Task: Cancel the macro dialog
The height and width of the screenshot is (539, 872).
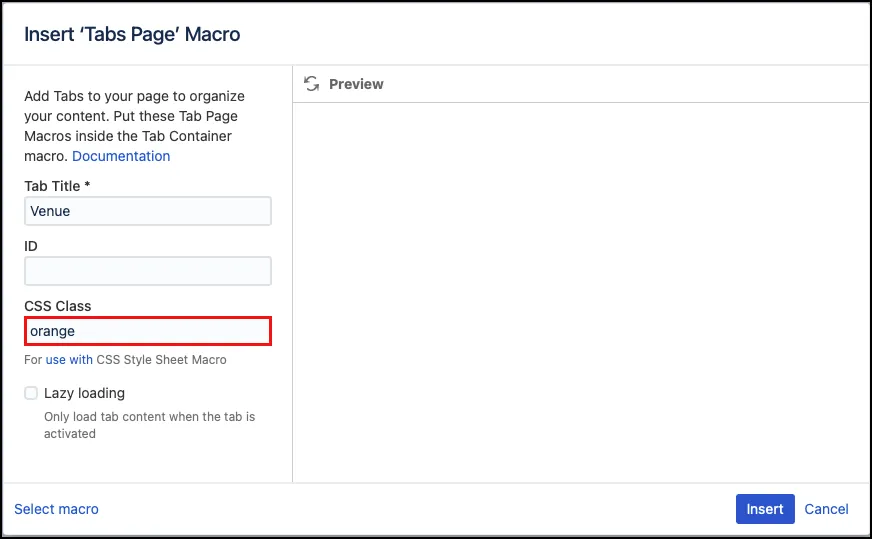Action: point(826,509)
